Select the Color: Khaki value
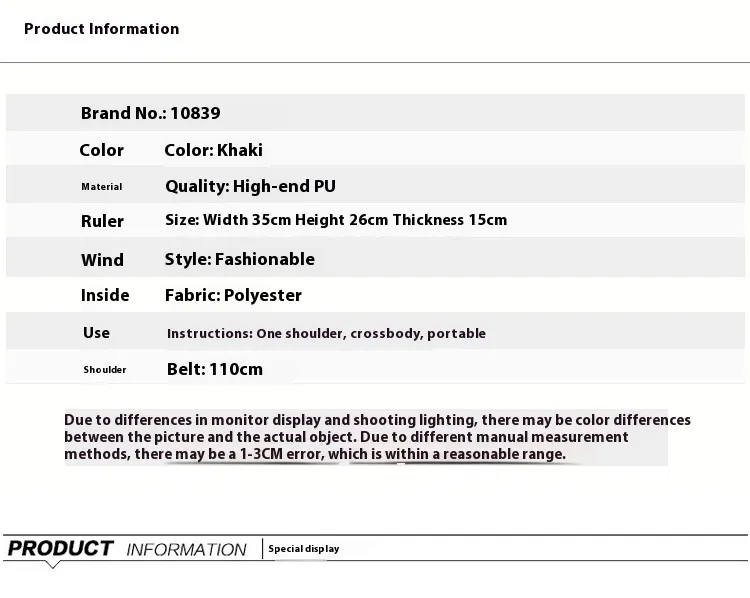This screenshot has height=598, width=750. point(213,150)
